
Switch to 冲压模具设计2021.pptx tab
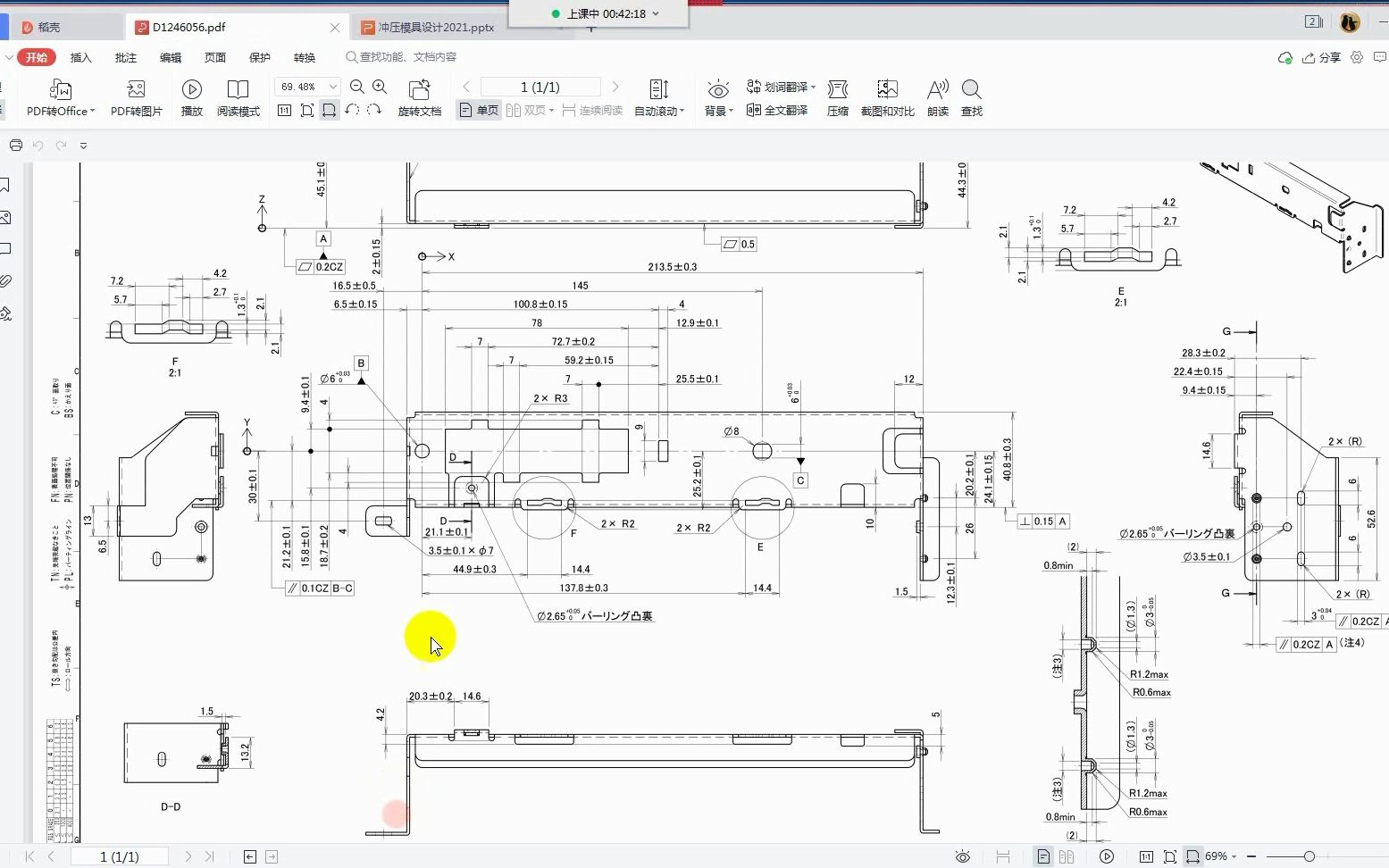click(436, 28)
